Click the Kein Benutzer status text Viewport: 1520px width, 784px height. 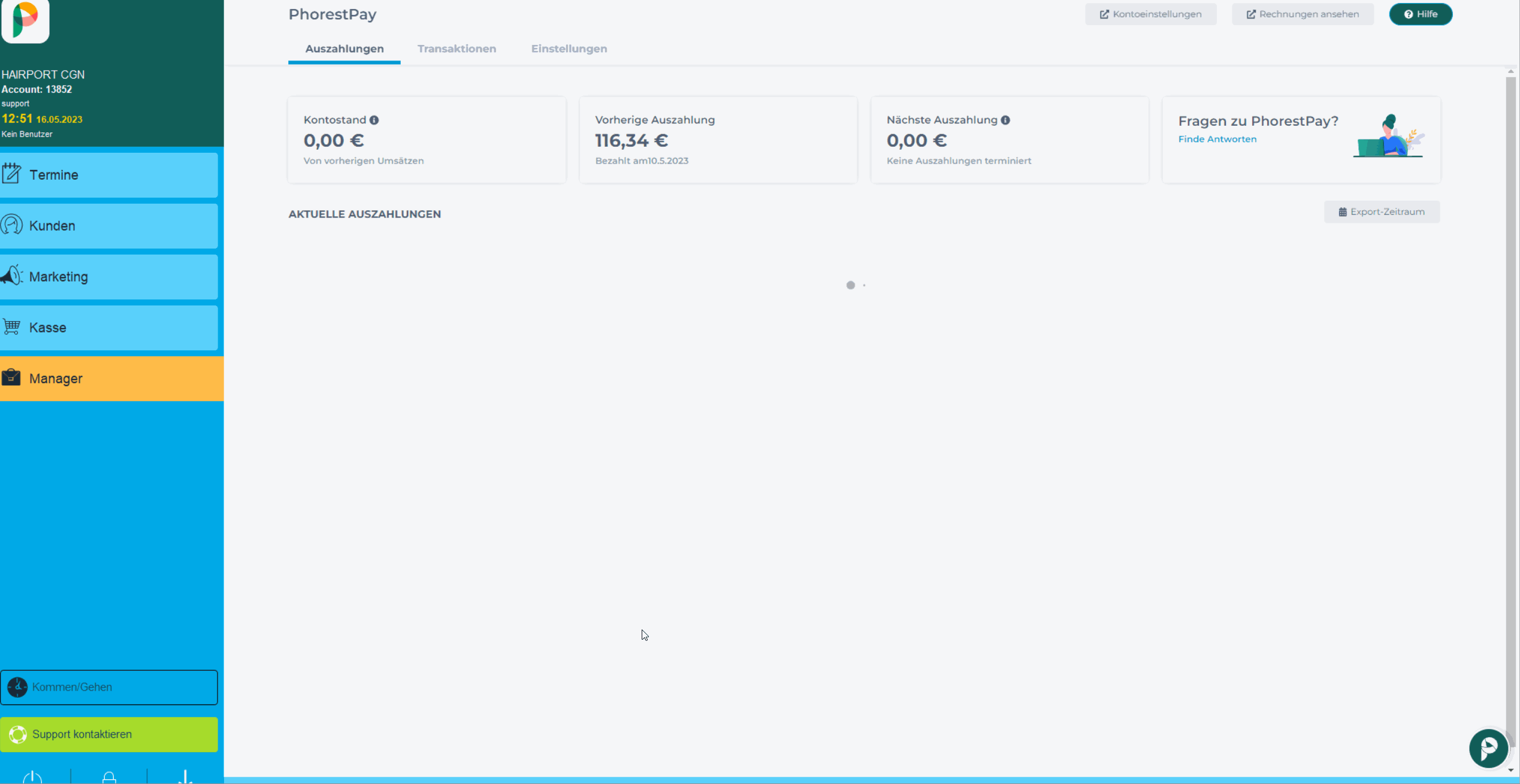tap(26, 134)
